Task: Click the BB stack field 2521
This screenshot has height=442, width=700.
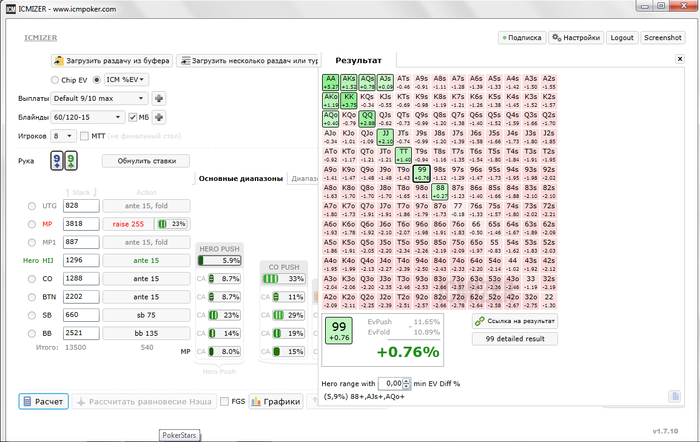Action: [x=81, y=333]
